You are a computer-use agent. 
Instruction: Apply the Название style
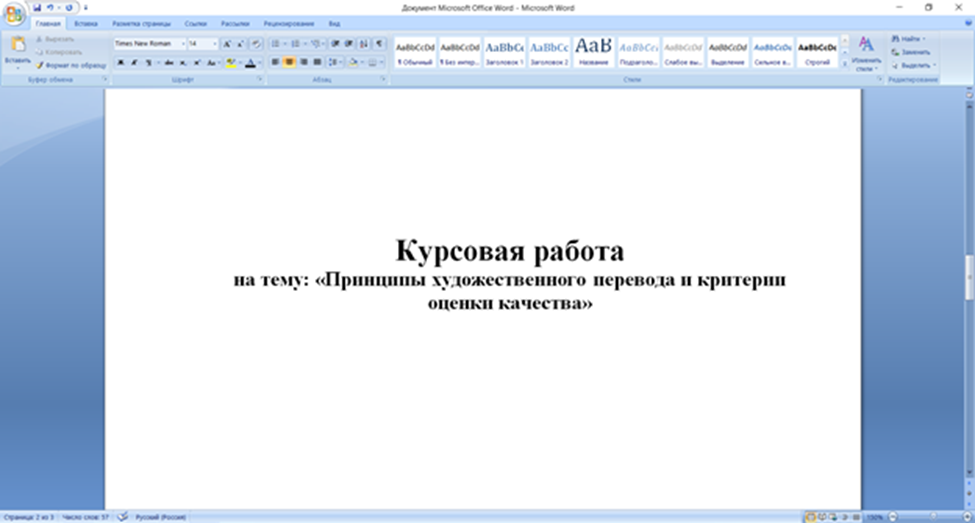point(593,53)
